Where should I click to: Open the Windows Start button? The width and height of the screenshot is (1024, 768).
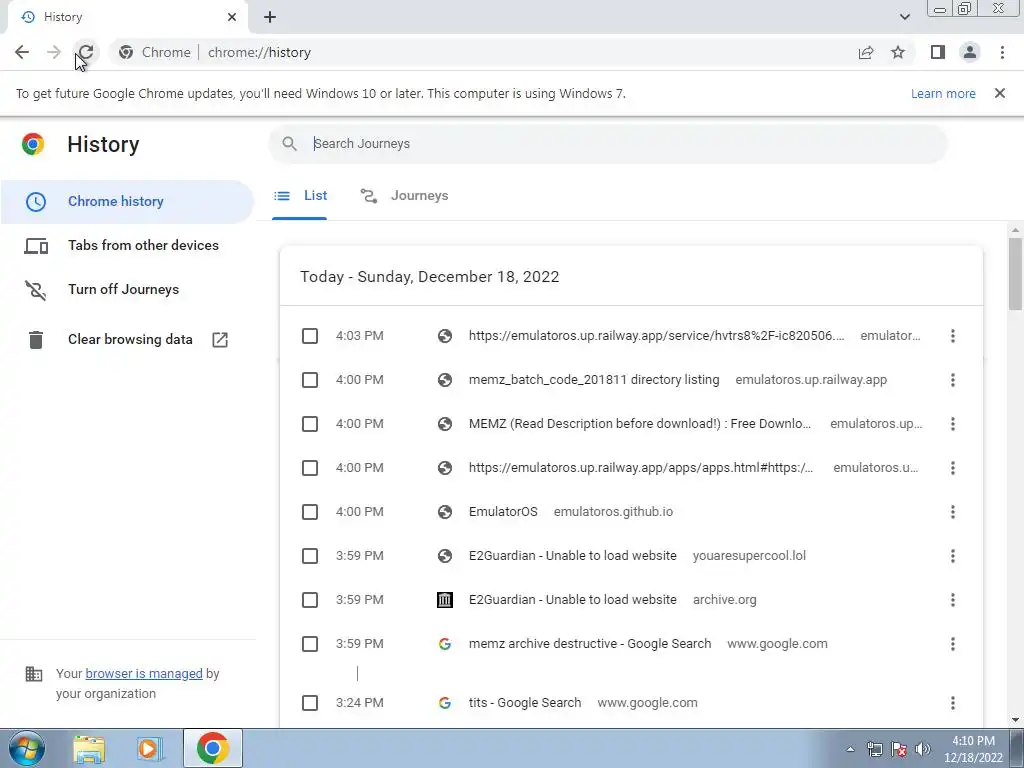click(x=26, y=748)
